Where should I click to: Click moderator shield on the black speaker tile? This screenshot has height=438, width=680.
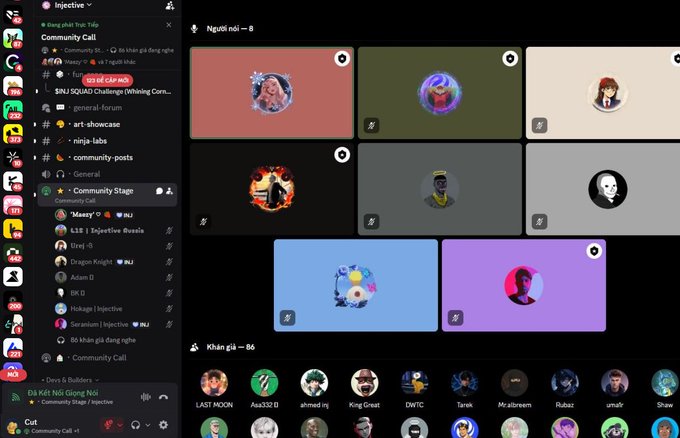342,155
